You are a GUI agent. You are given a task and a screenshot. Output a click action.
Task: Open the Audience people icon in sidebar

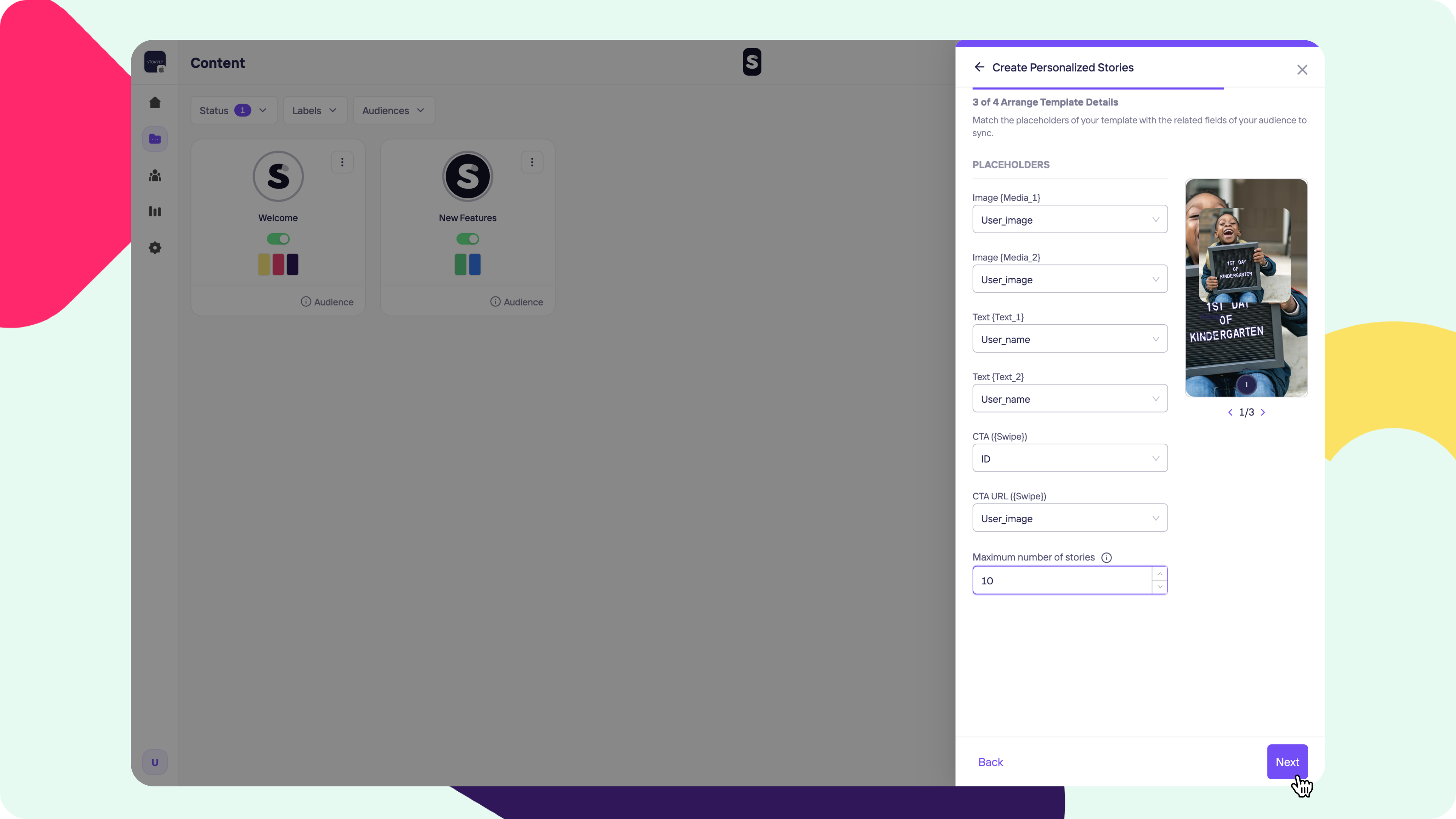(155, 176)
